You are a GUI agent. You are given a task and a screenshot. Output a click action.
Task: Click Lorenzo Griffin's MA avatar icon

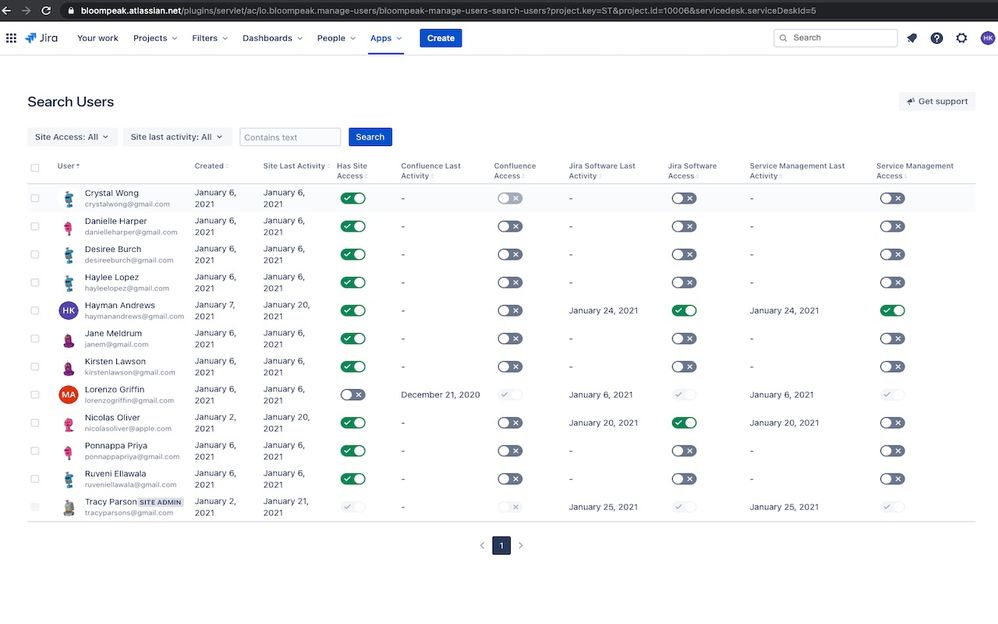69,395
